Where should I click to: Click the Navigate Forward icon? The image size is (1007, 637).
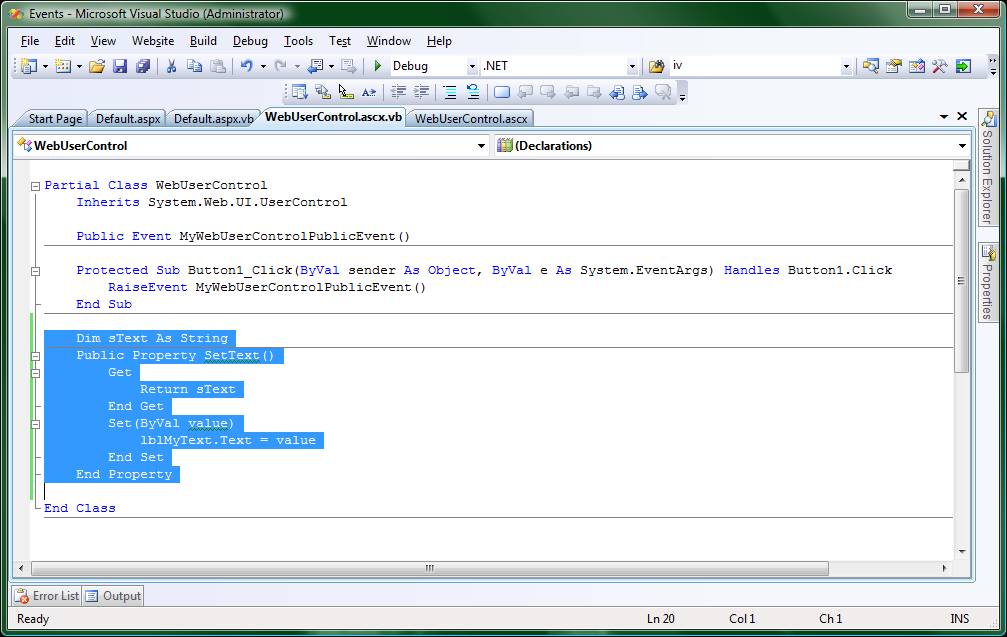point(349,66)
